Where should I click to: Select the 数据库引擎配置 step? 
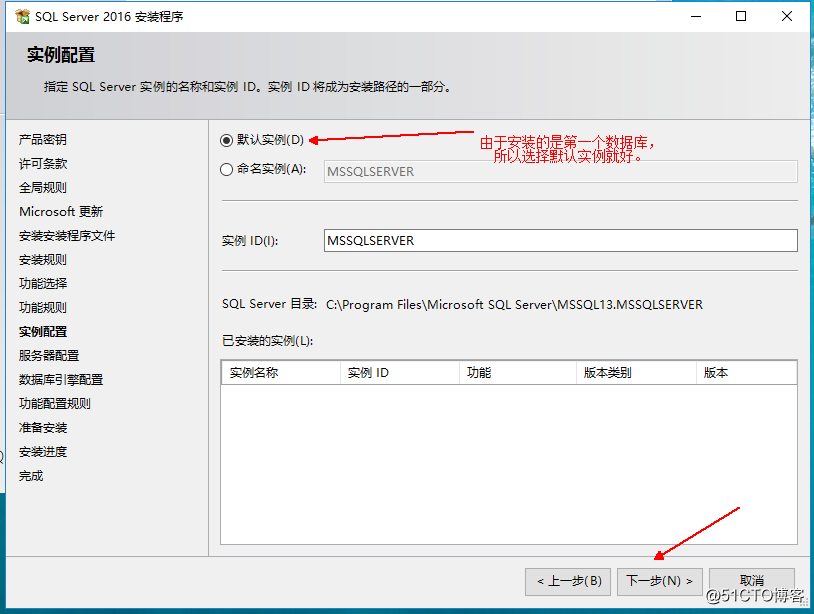pyautogui.click(x=61, y=379)
